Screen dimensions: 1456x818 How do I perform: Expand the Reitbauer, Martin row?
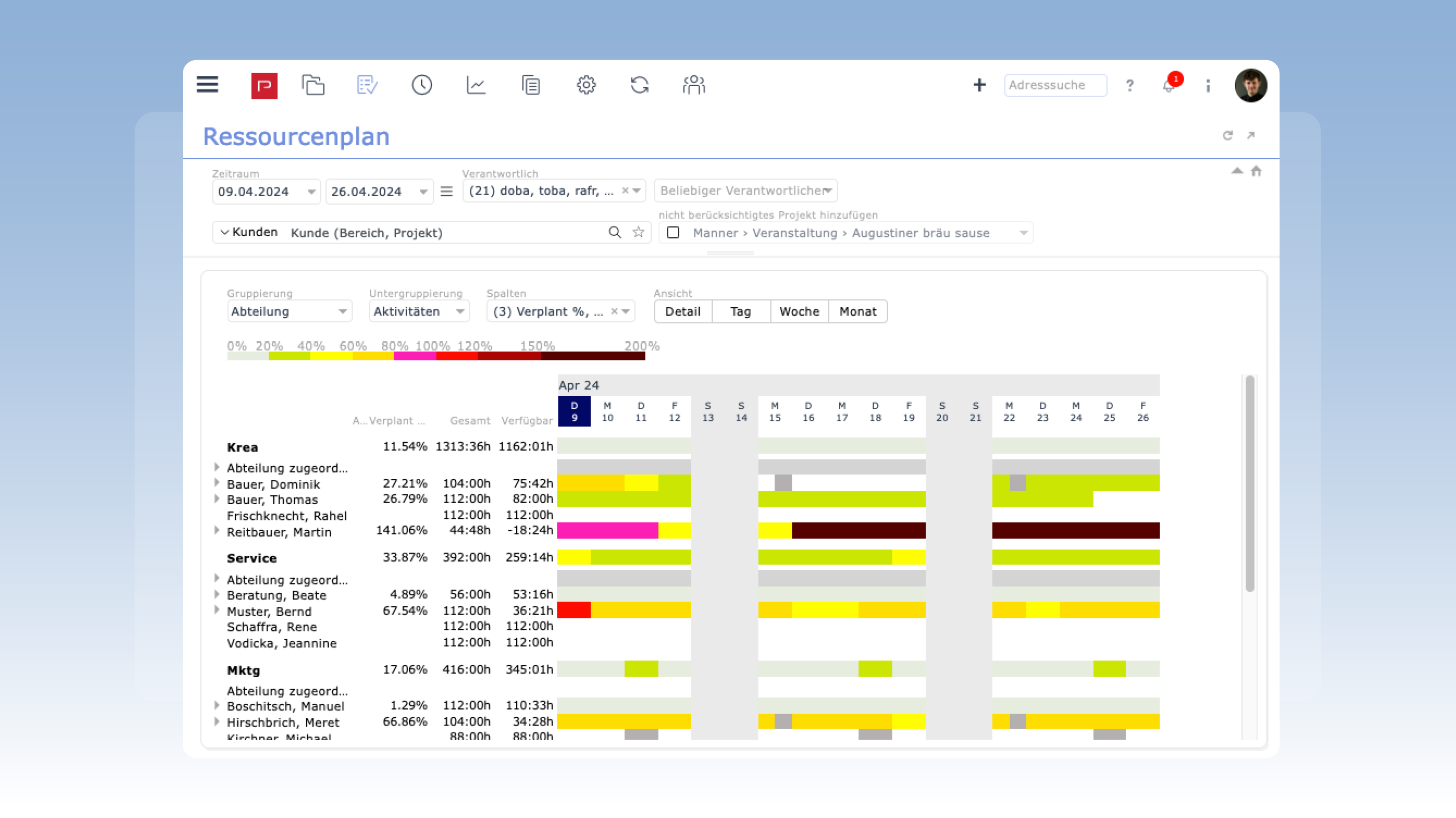(217, 531)
